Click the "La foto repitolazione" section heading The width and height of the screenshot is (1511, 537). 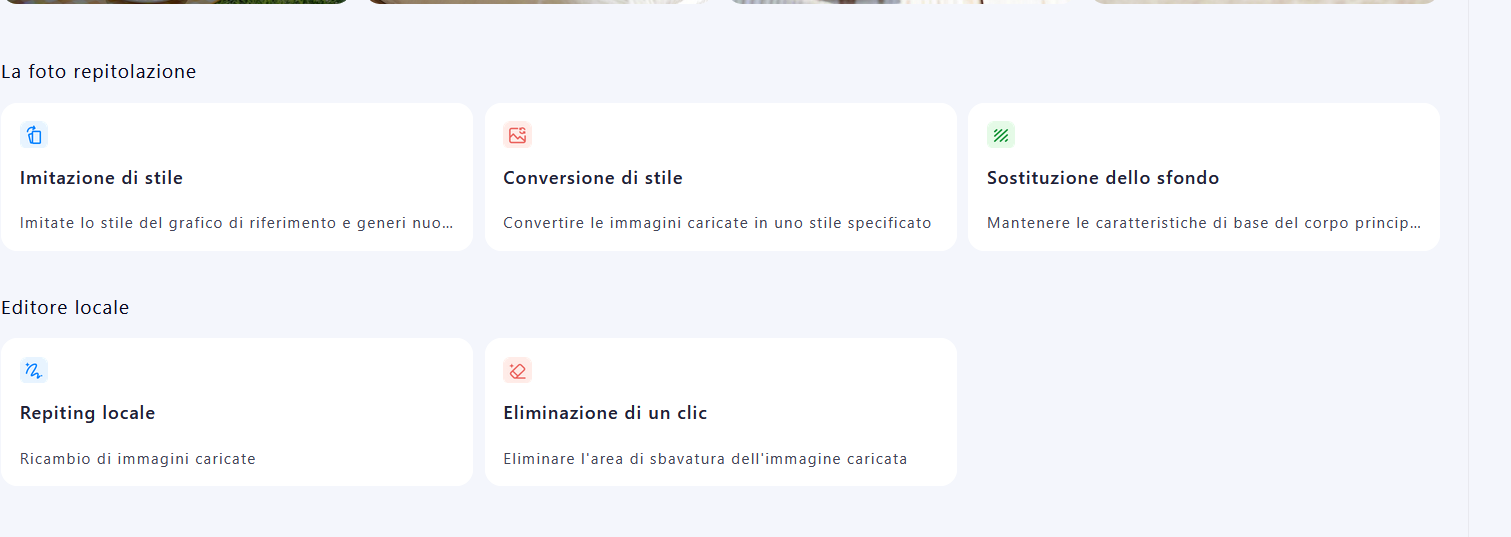(99, 72)
